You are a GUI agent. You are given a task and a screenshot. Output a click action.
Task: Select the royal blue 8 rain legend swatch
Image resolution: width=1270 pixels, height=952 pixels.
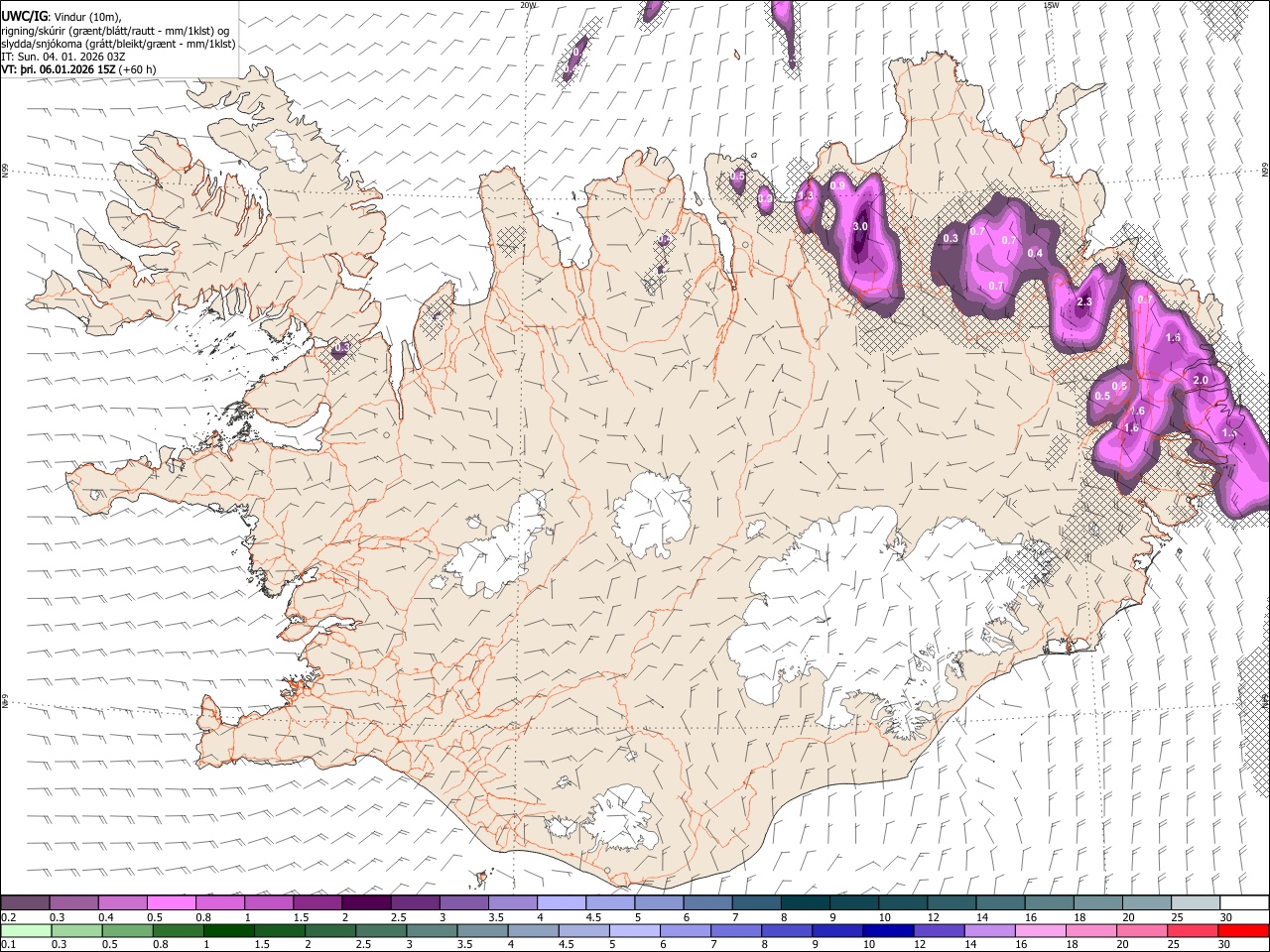tap(787, 931)
